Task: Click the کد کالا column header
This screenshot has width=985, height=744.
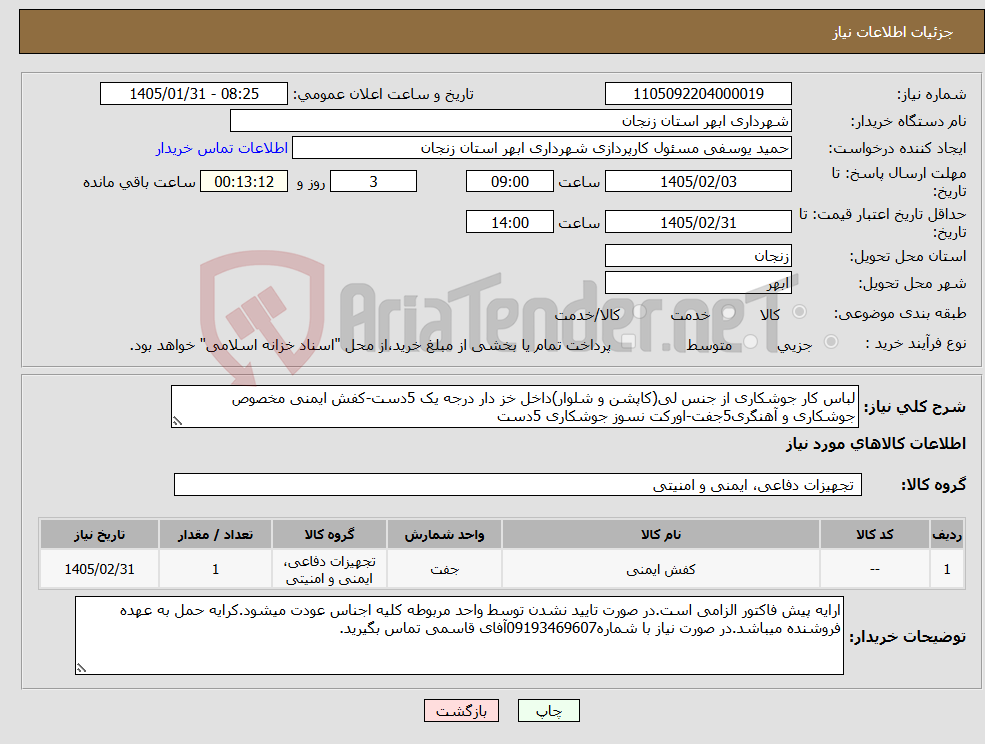Action: (875, 535)
